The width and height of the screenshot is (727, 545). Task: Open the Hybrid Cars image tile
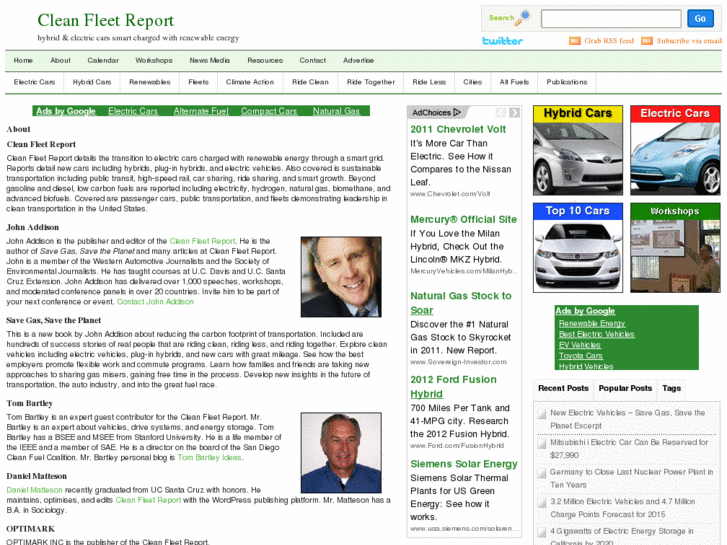click(x=578, y=150)
